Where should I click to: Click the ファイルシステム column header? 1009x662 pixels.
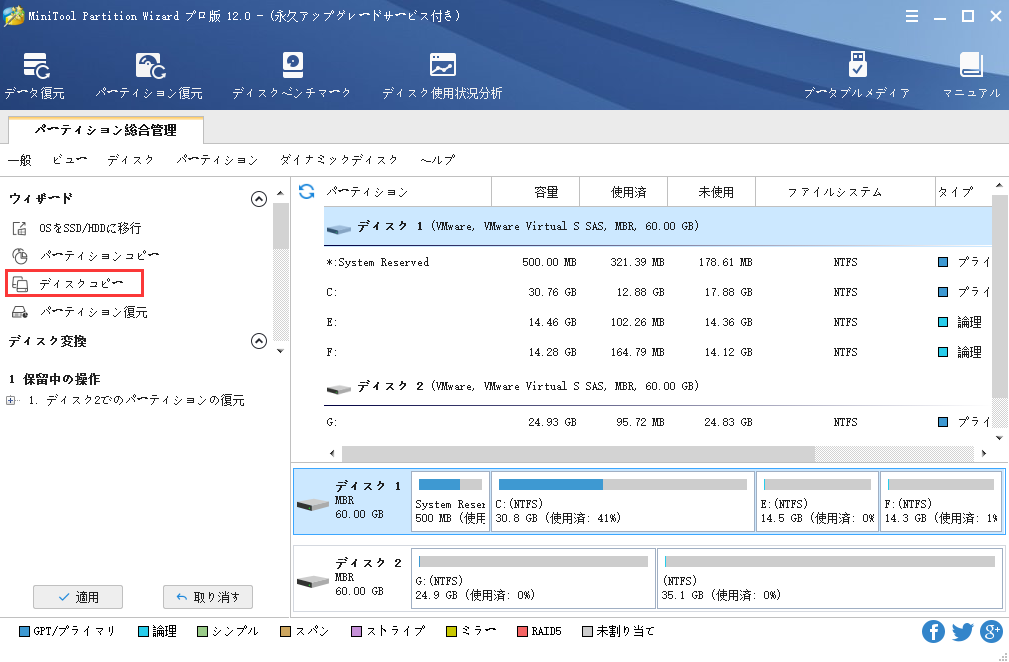click(x=845, y=192)
